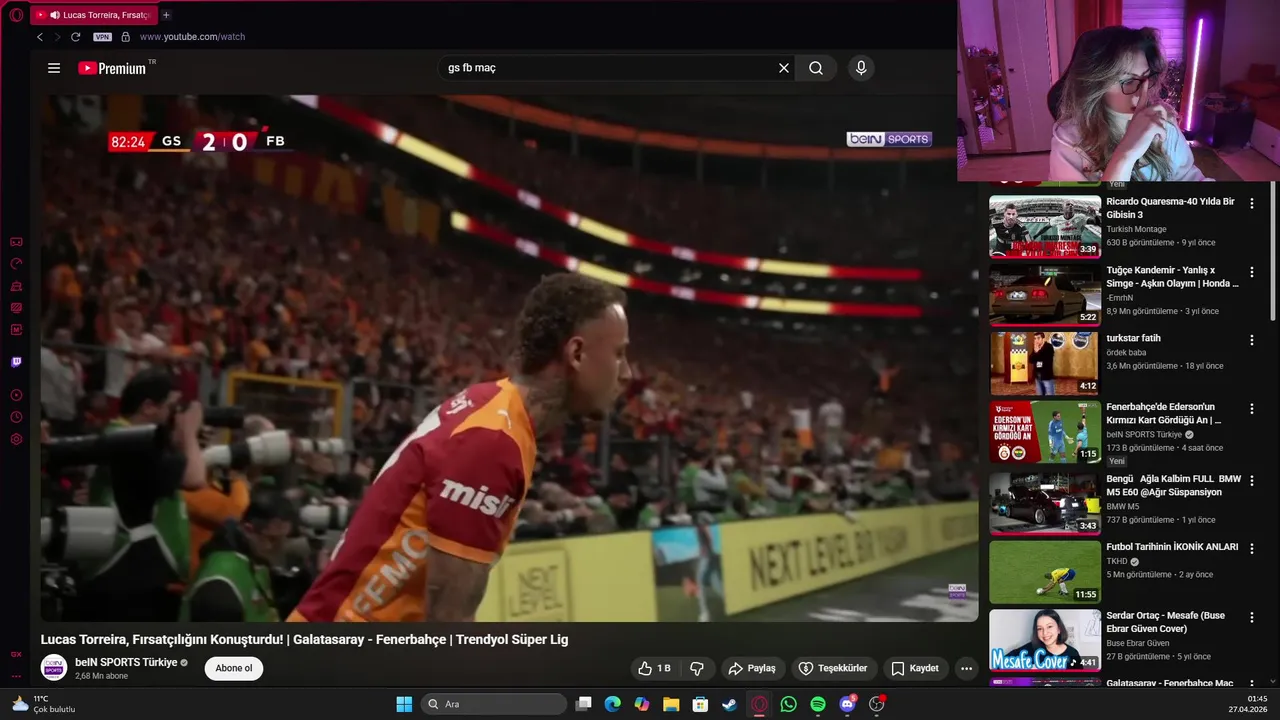The height and width of the screenshot is (720, 1280).
Task: Open Twitch in the Opera sidebar
Action: tap(16, 362)
